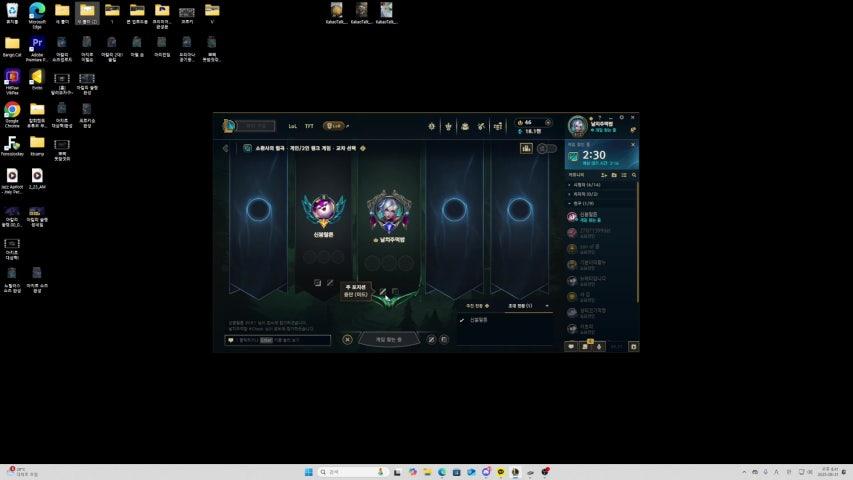Click the 2:30 queue timer display
This screenshot has width=853, height=480.
tap(594, 155)
